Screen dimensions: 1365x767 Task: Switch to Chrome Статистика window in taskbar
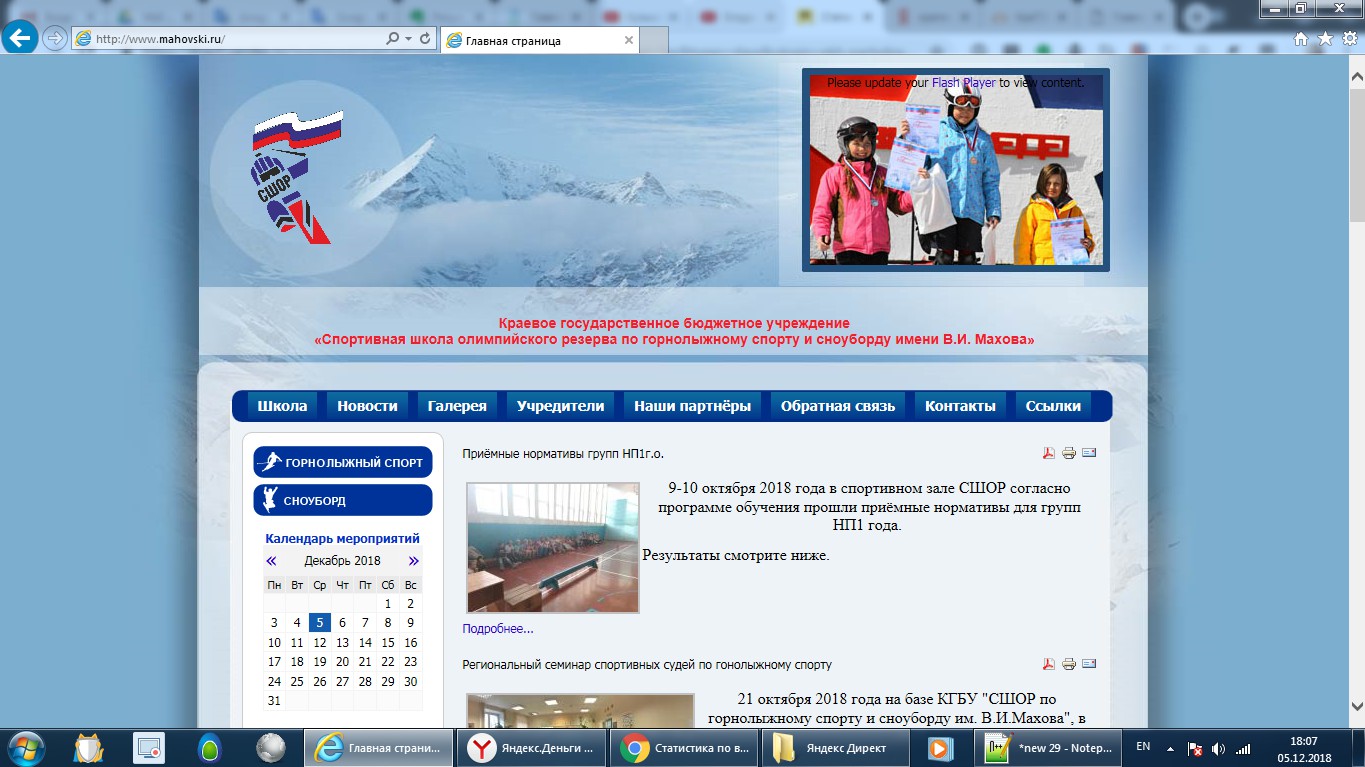pyautogui.click(x=684, y=748)
